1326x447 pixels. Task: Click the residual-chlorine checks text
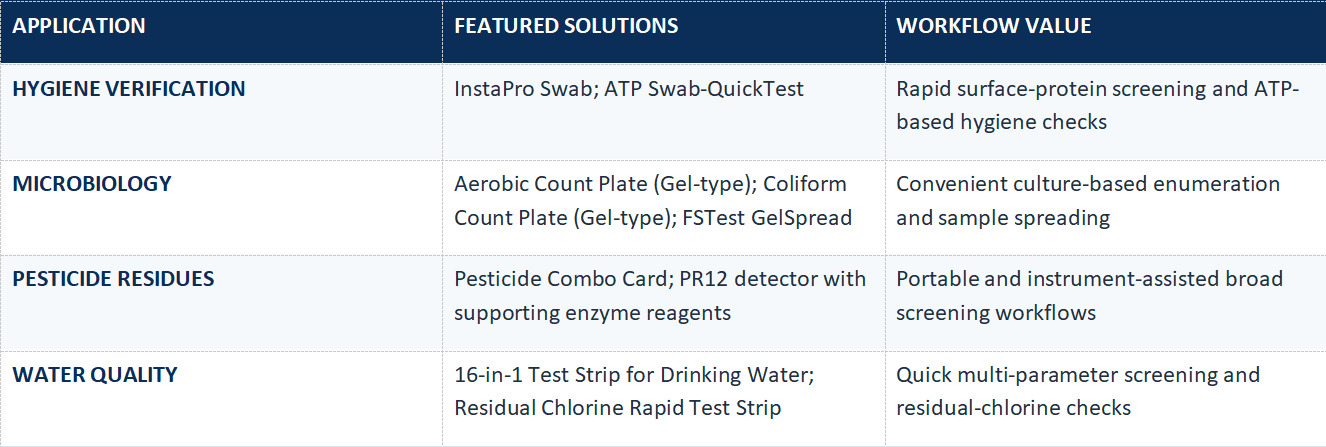point(1013,408)
